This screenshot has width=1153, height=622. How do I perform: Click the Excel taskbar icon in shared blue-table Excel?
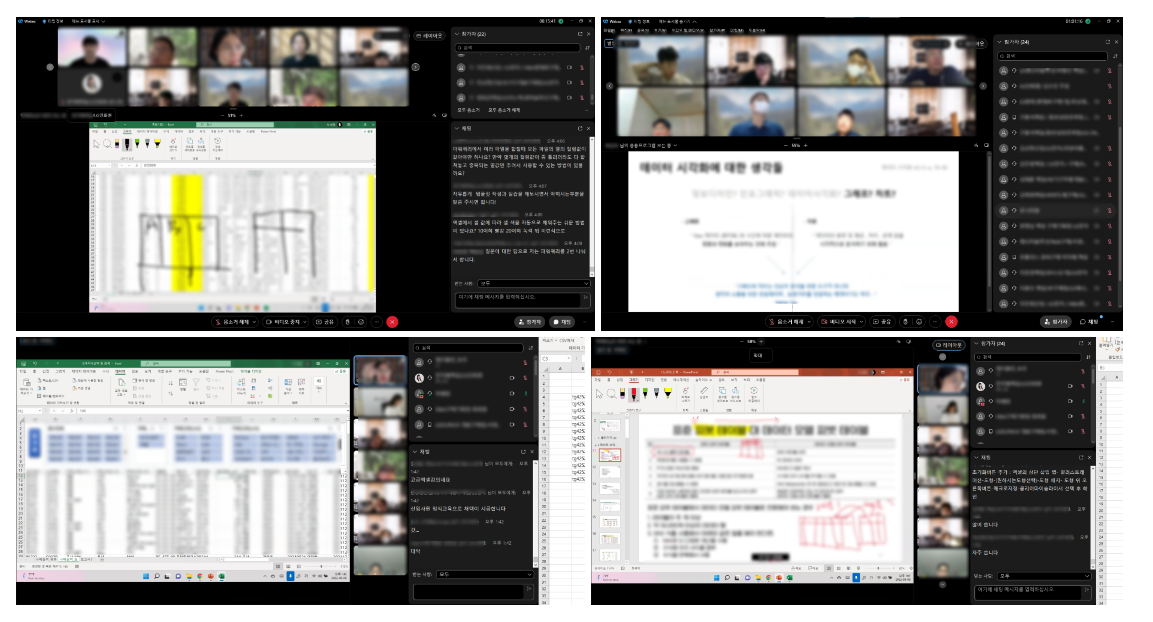click(221, 576)
